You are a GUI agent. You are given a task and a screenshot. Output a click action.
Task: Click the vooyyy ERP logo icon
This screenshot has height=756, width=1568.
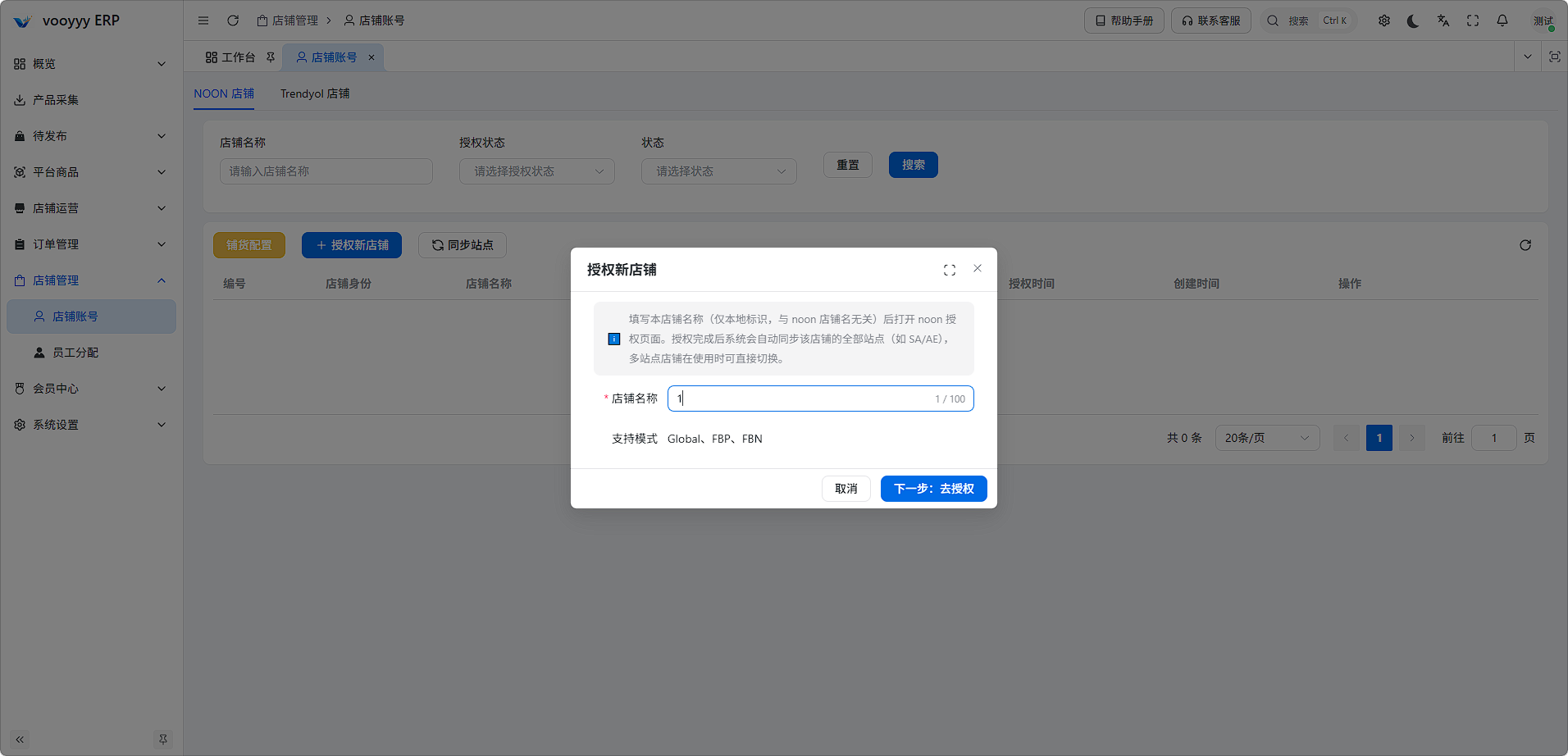click(x=22, y=21)
